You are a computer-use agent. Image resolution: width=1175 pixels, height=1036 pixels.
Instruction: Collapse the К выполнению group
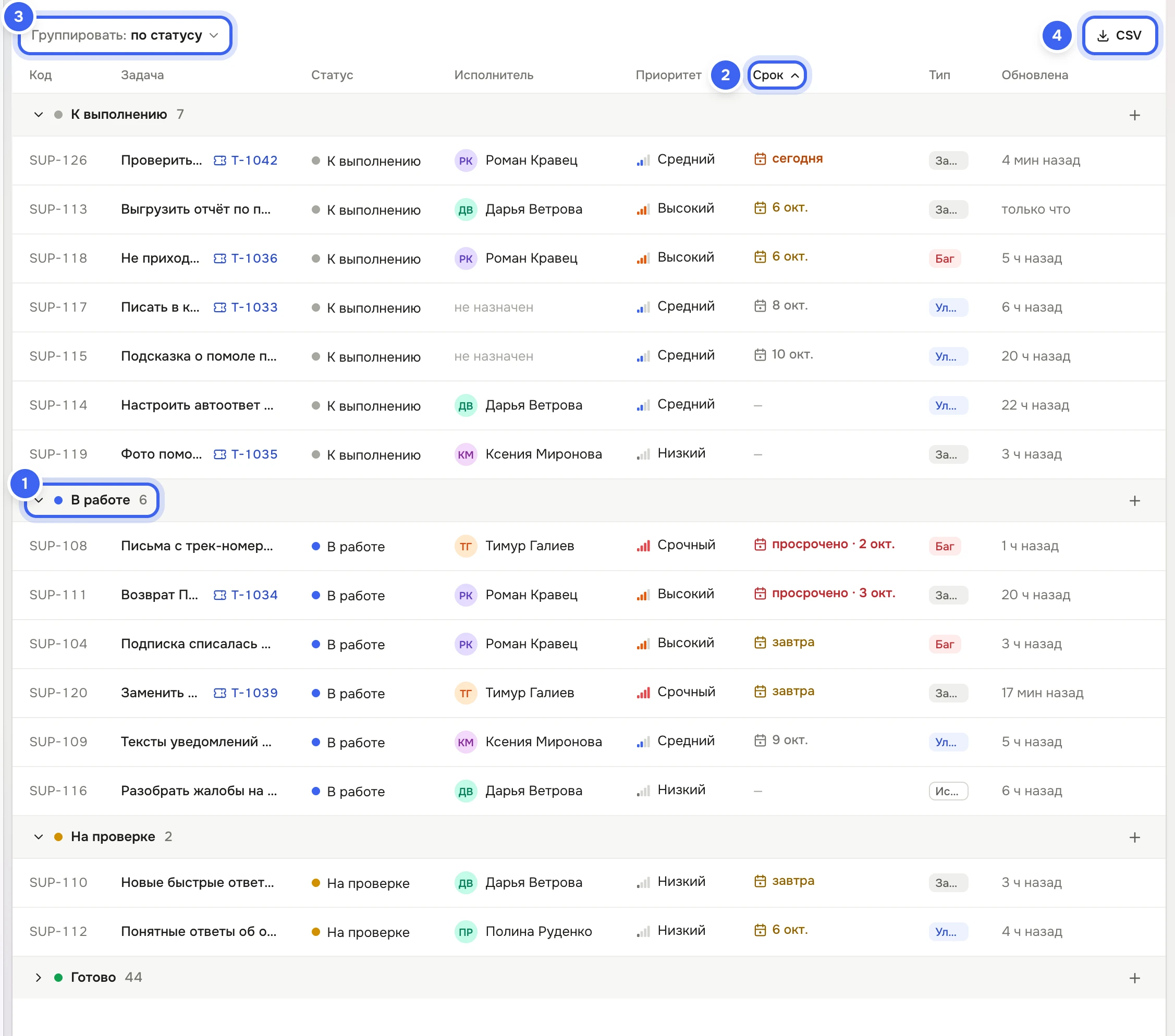[39, 114]
